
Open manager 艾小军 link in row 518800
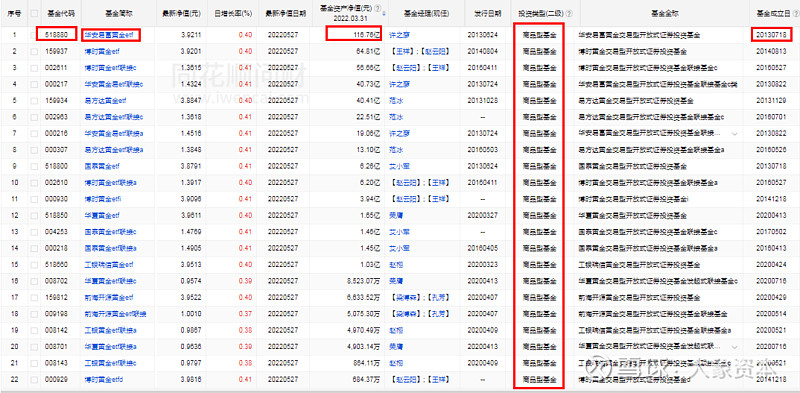[x=399, y=166]
